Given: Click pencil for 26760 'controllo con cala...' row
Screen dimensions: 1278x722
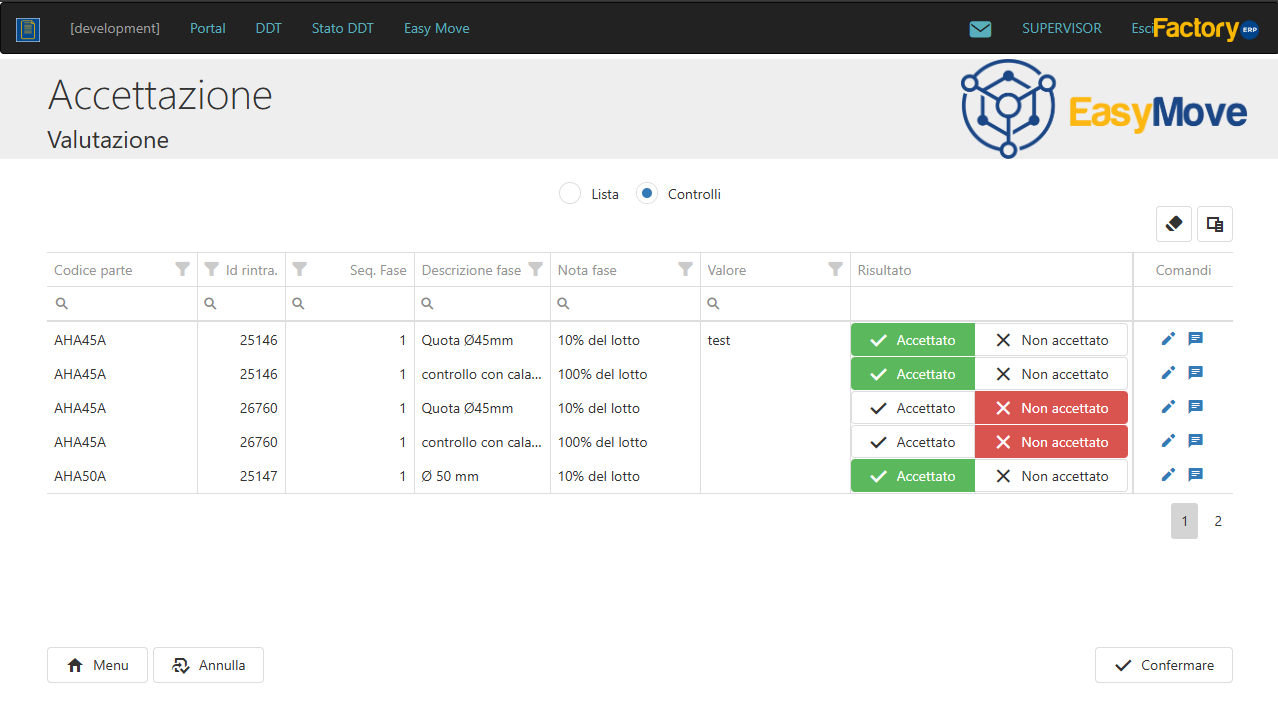Looking at the screenshot, I should (x=1168, y=441).
